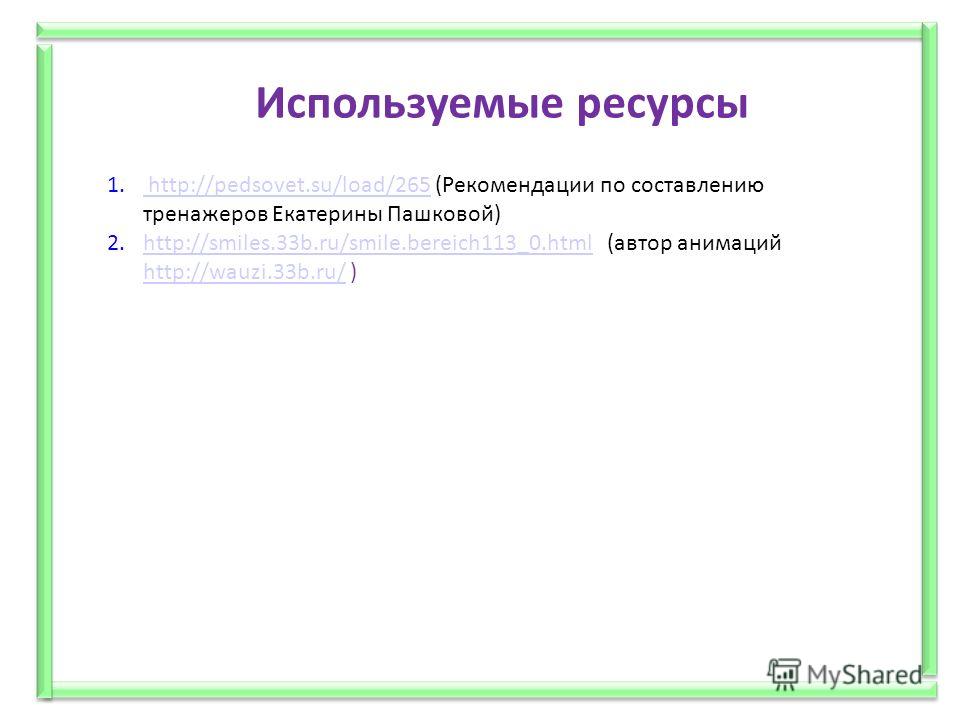This screenshot has width=960, height=720.
Task: Open the wauzi.33b.ru link
Action: [245, 272]
